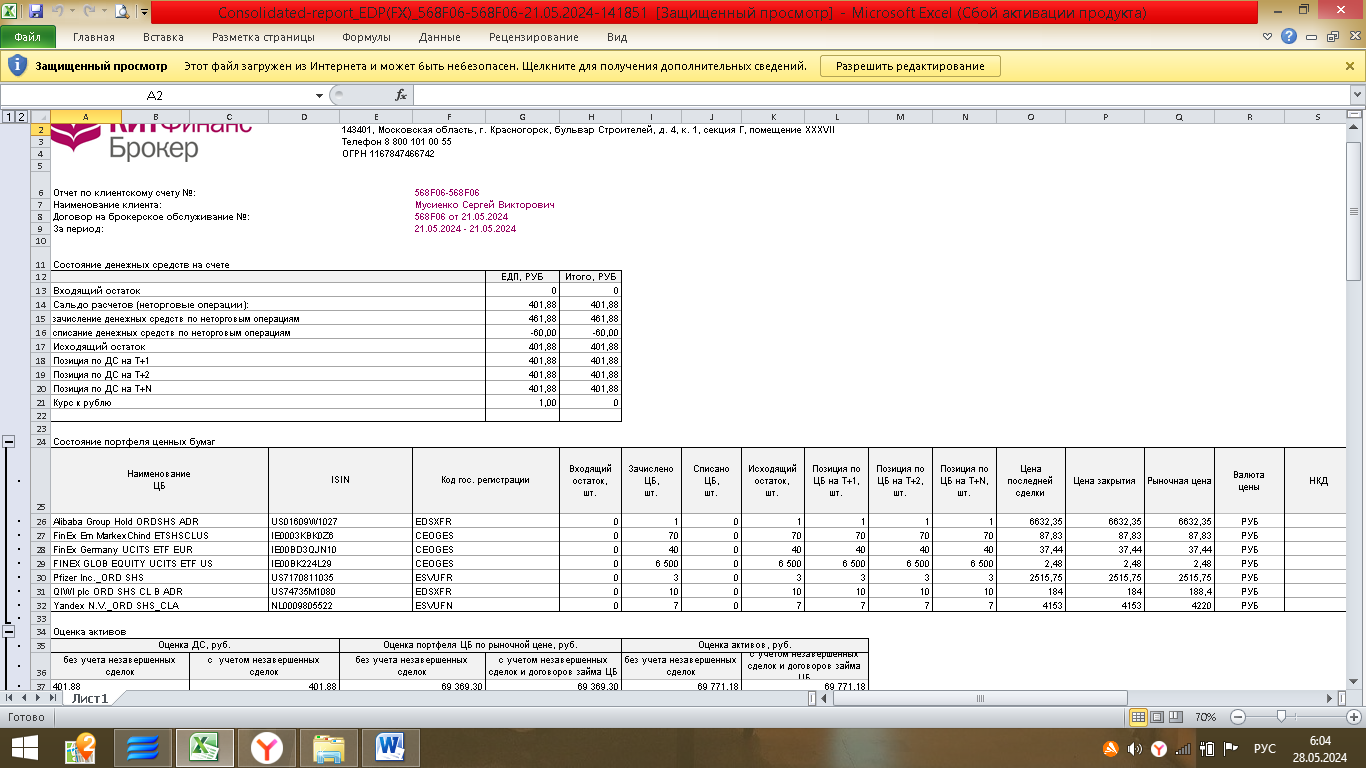The width and height of the screenshot is (1366, 768).
Task: Close the Protected View yellow message bar
Action: coord(1350,66)
